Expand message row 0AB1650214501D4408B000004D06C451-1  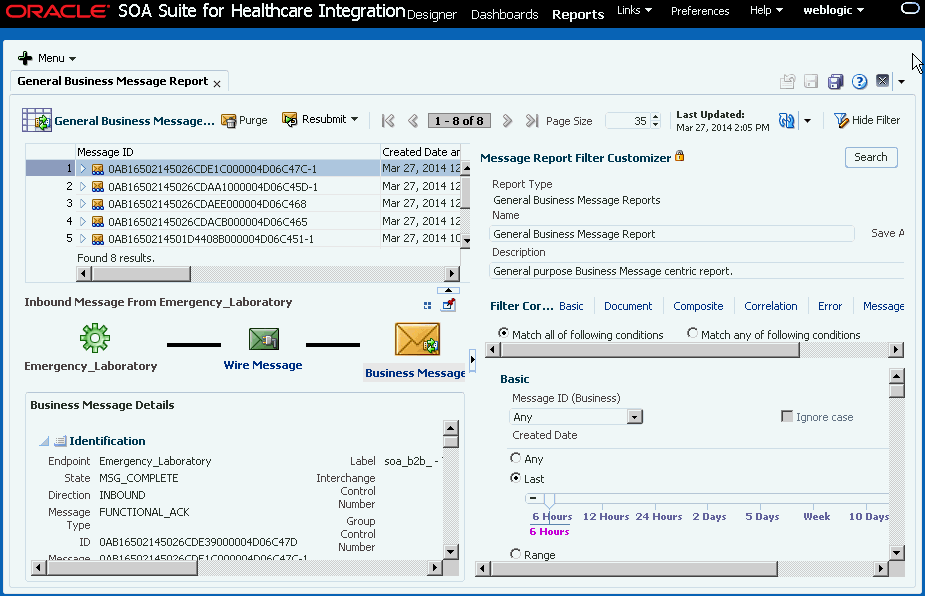83,239
